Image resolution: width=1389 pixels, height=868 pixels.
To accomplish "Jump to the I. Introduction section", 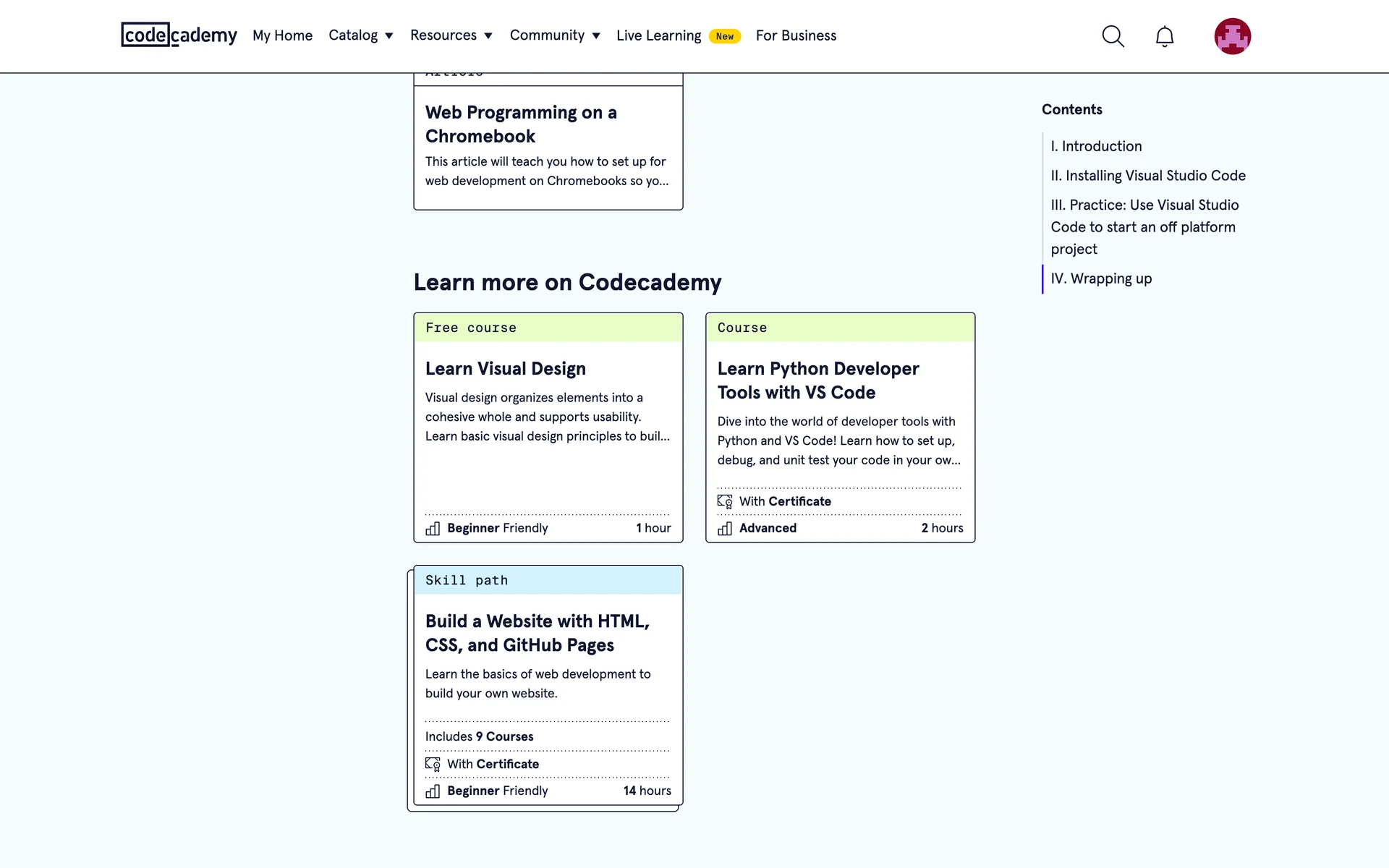I will coord(1096,146).
